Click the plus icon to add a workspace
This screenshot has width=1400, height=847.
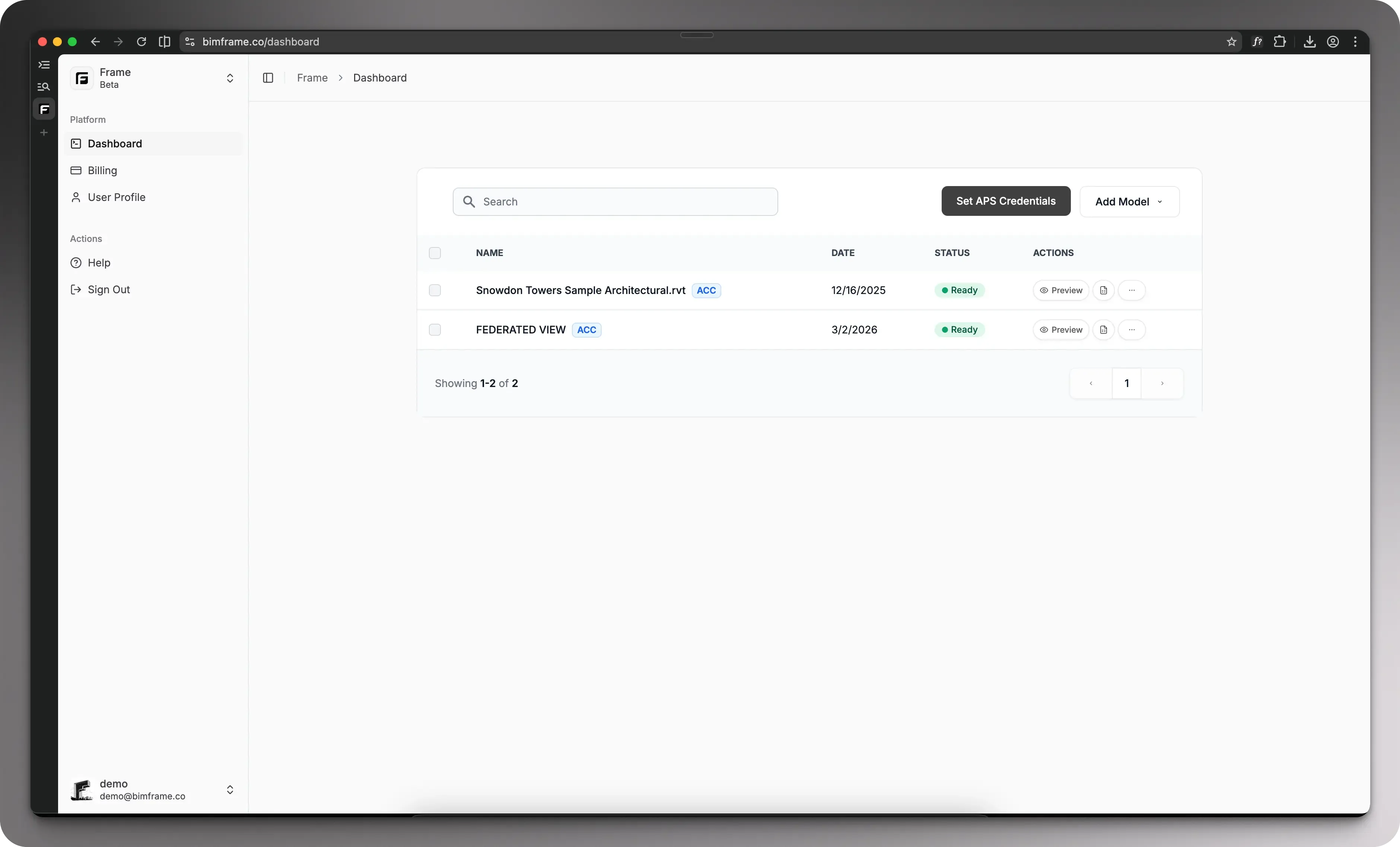(44, 132)
